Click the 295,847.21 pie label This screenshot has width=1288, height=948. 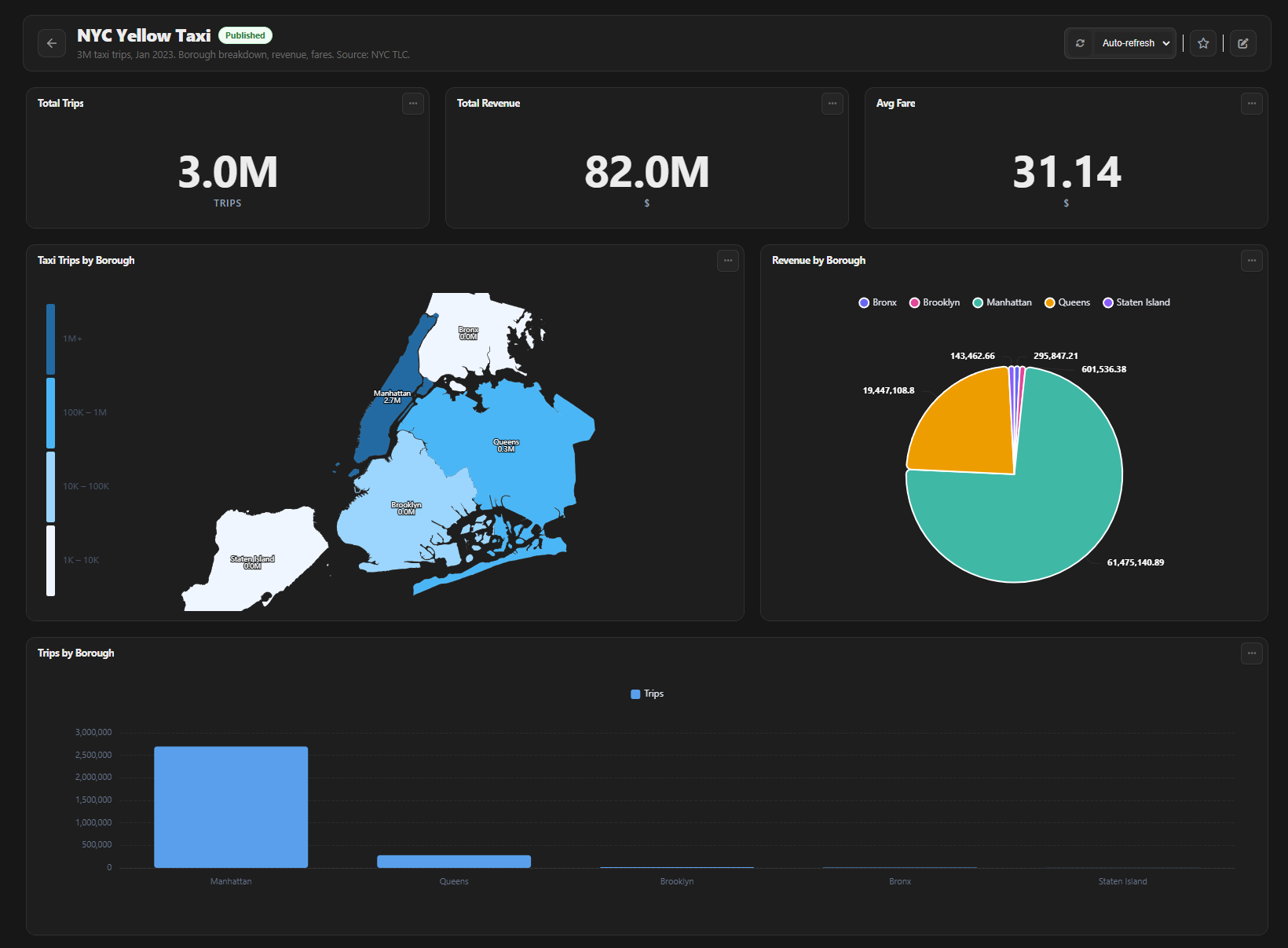point(1056,356)
